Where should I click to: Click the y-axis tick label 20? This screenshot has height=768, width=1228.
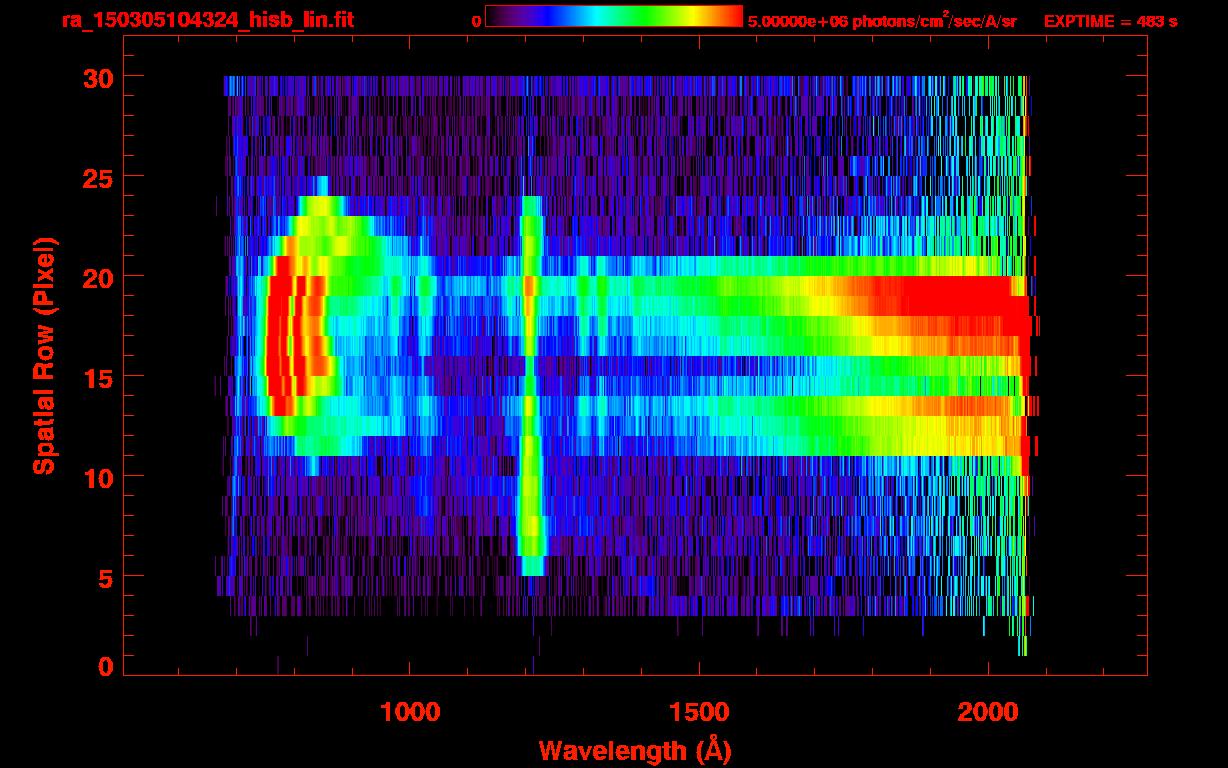point(98,277)
